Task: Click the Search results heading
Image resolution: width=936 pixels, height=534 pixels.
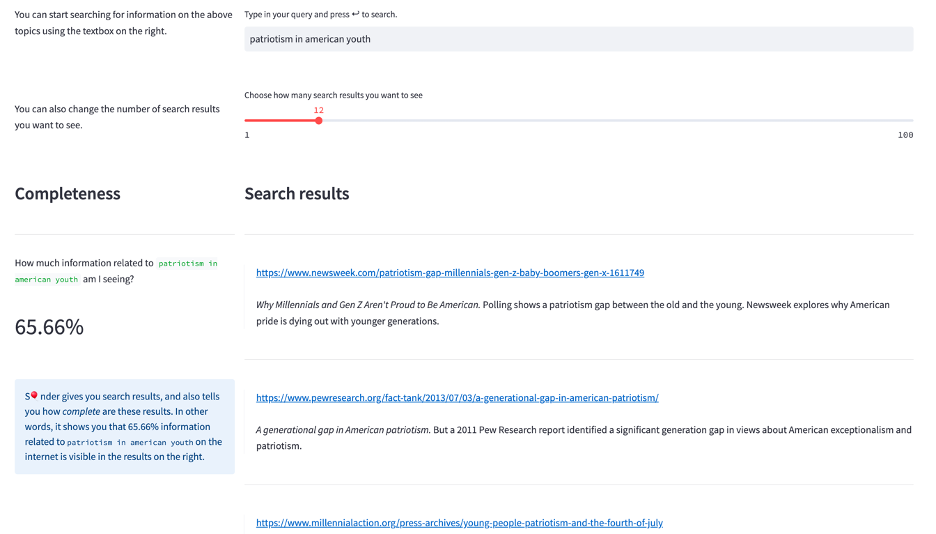Action: [x=297, y=194]
